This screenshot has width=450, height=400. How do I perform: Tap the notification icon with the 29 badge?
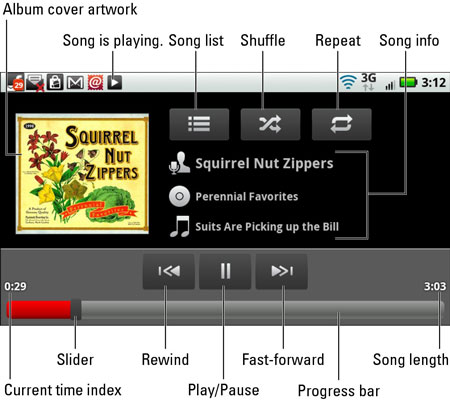click(16, 82)
